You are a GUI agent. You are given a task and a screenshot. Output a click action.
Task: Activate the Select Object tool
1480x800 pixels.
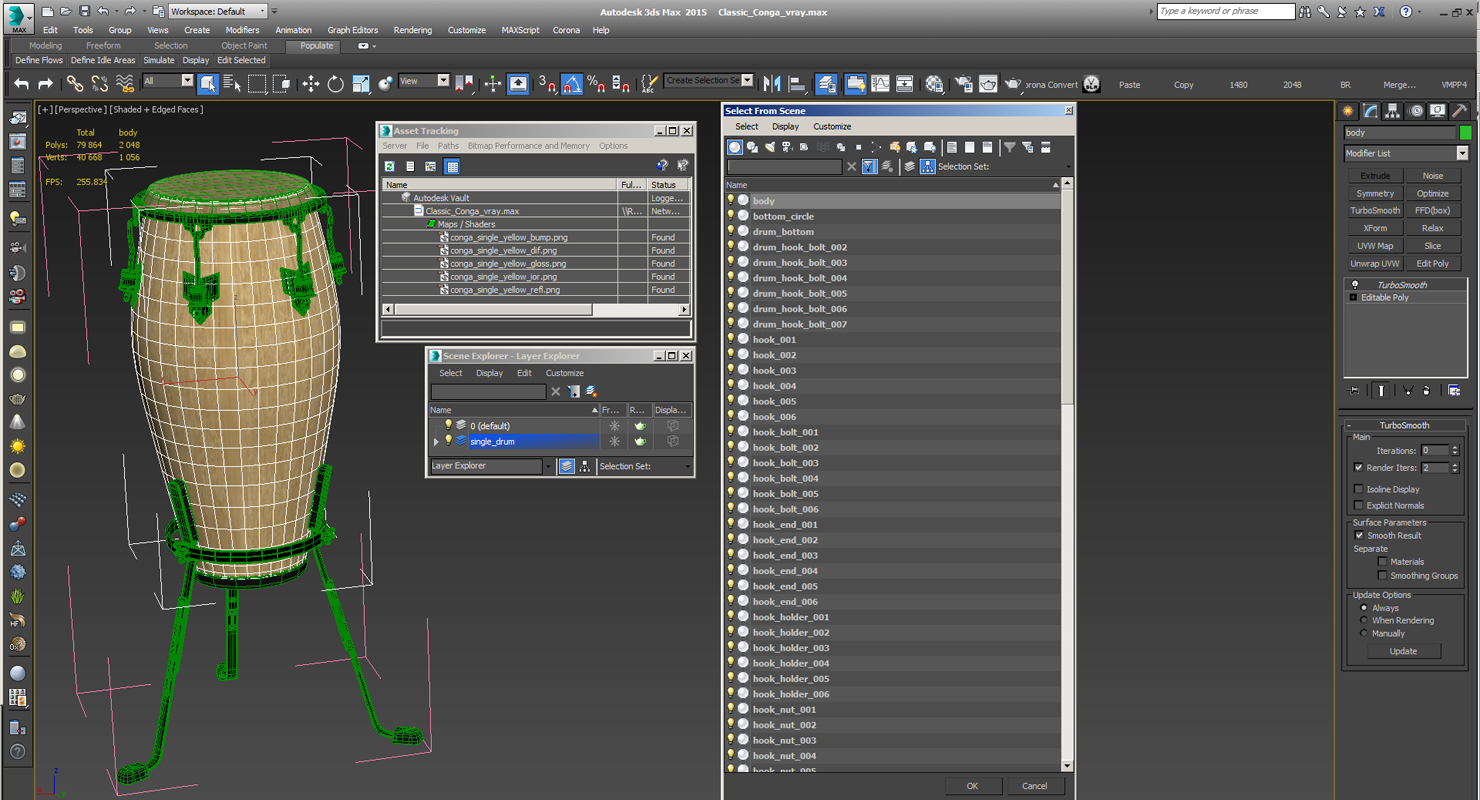(208, 84)
